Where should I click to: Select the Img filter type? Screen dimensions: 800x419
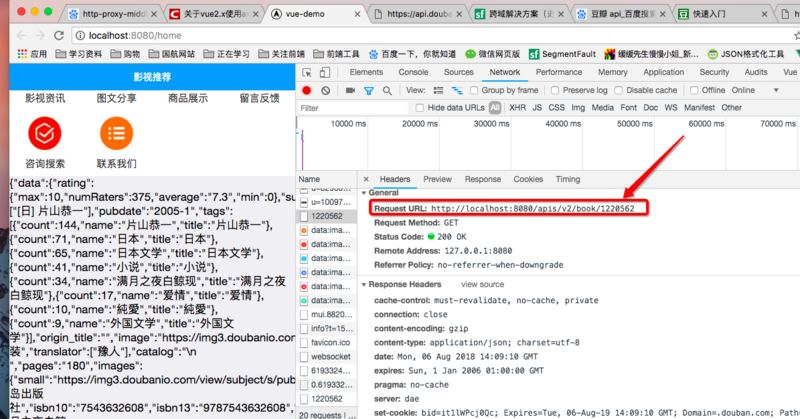click(578, 108)
